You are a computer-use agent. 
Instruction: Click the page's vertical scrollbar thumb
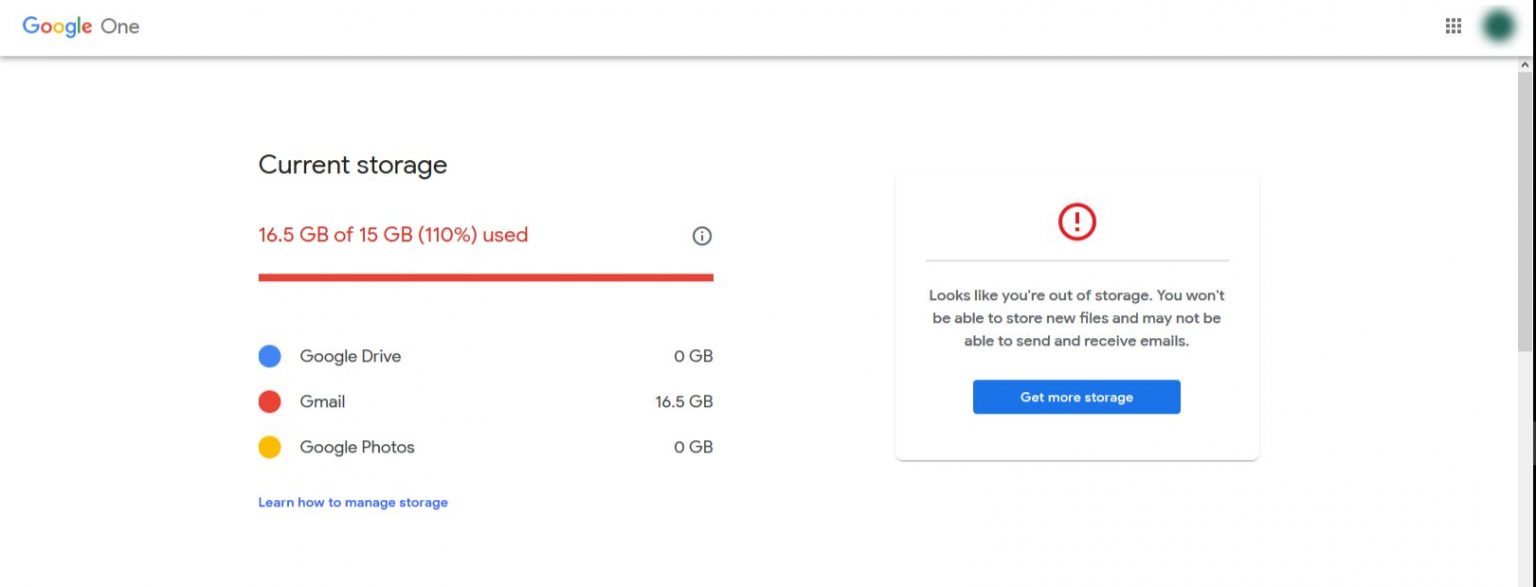(1525, 210)
